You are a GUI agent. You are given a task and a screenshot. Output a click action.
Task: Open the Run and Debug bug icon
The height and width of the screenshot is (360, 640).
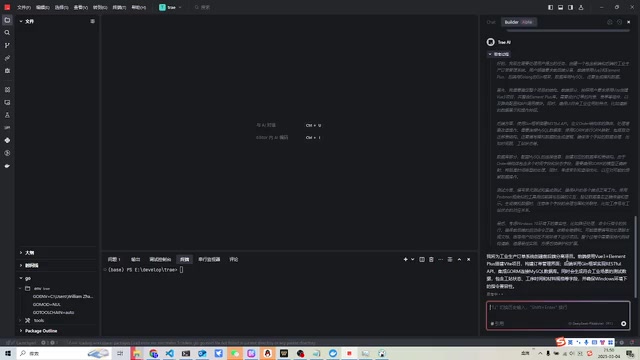pos(7,71)
